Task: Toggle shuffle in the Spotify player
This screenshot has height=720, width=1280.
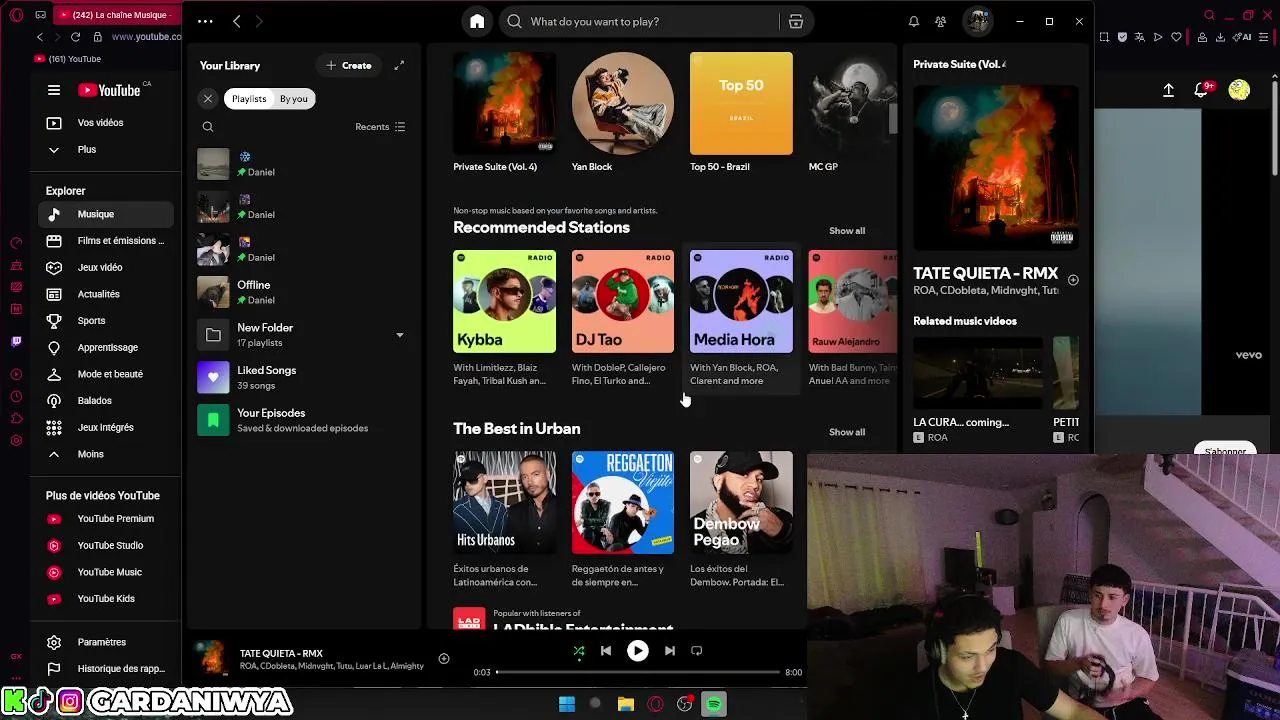Action: click(578, 651)
